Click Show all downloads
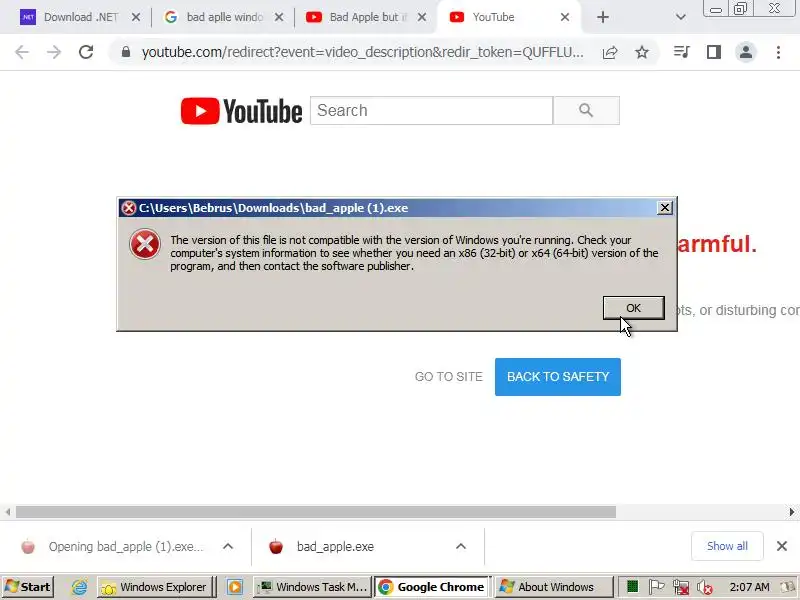The width and height of the screenshot is (800, 600). [727, 546]
